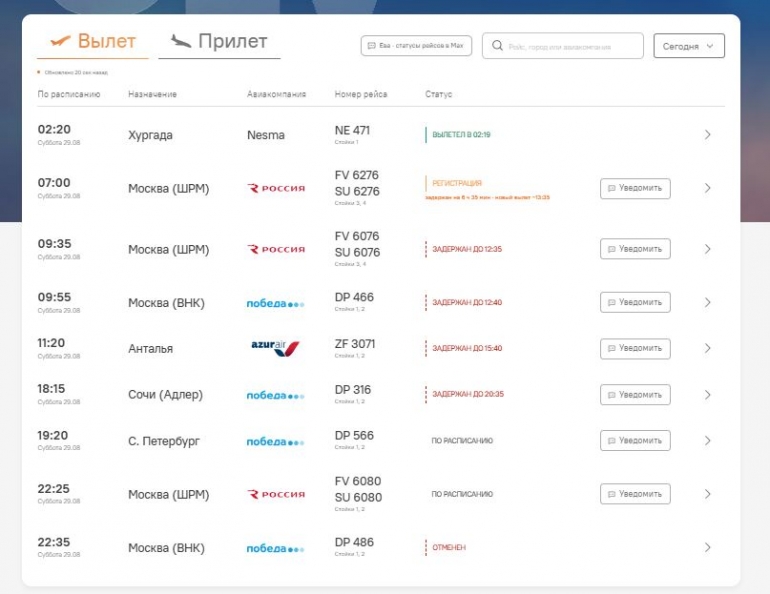Open chevron for Москва (ВНК) DP 466
Viewport: 770px width, 594px height.
coord(707,302)
